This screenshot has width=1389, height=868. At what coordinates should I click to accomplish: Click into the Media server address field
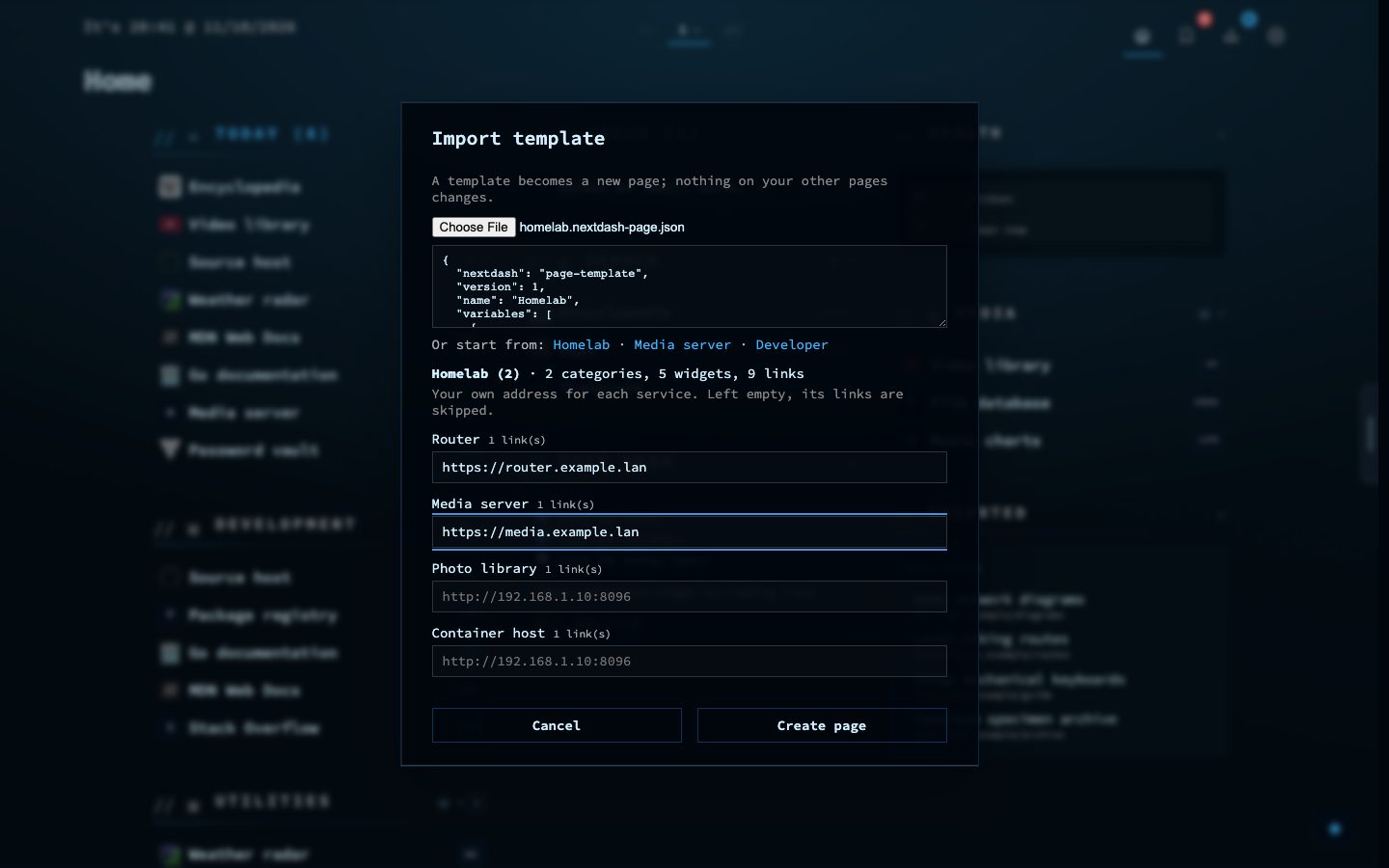coord(690,531)
